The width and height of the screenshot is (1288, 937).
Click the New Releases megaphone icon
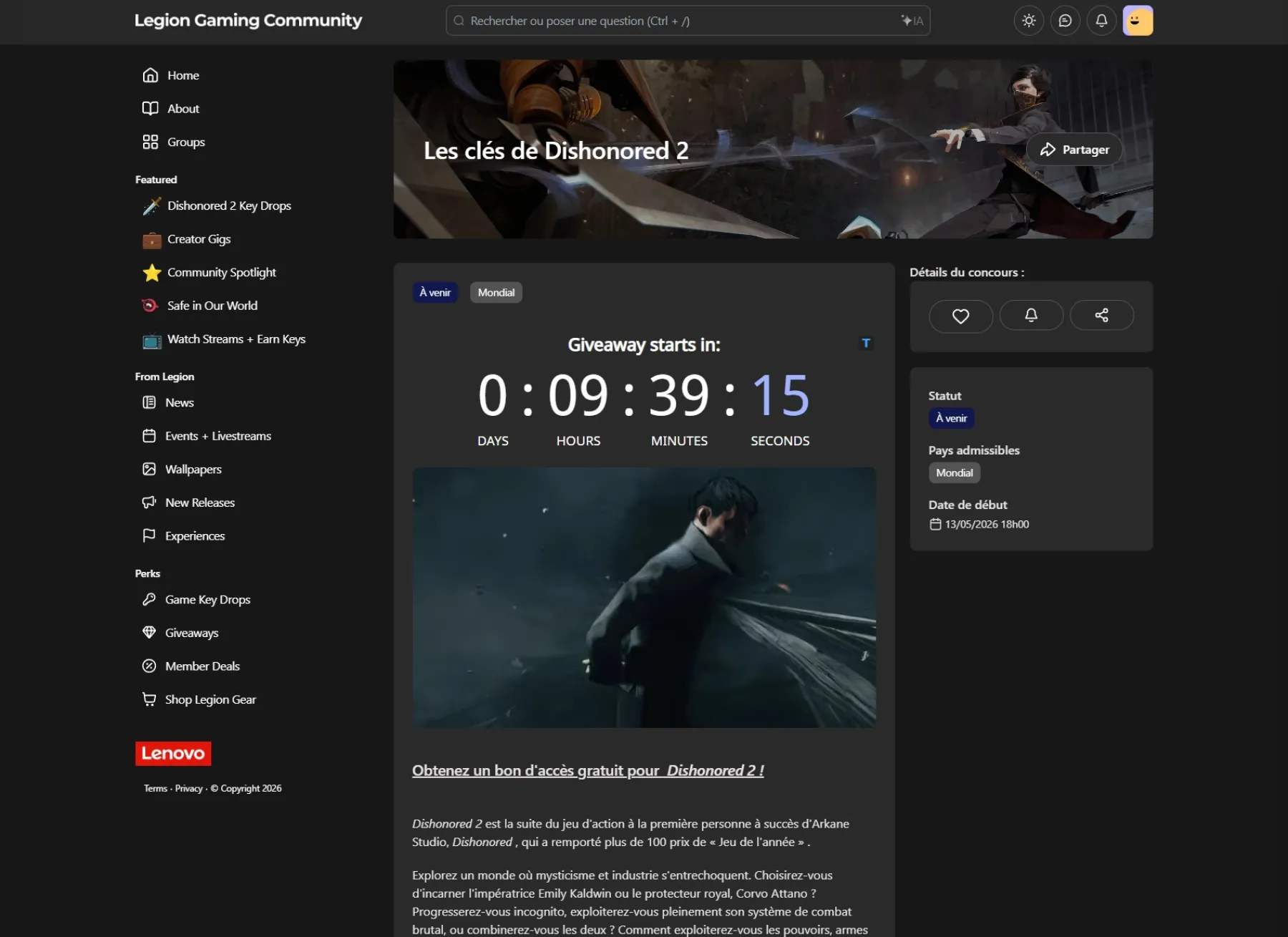pos(149,503)
